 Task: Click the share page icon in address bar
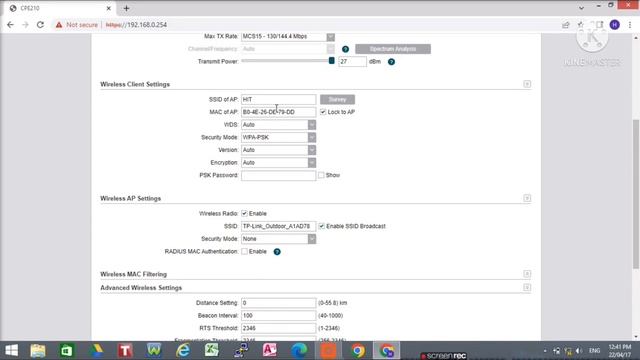pos(565,25)
